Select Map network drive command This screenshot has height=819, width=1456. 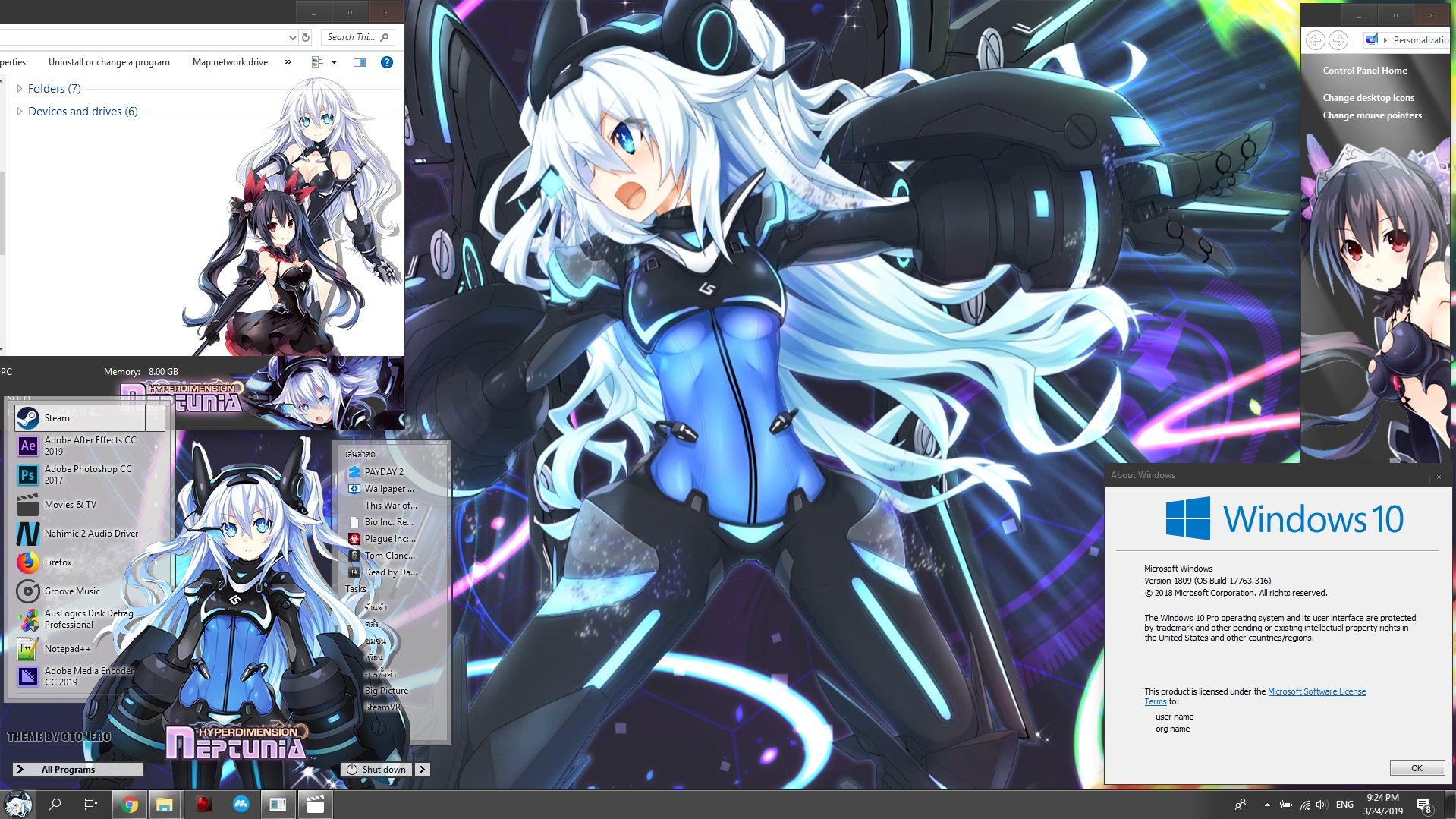tap(230, 62)
